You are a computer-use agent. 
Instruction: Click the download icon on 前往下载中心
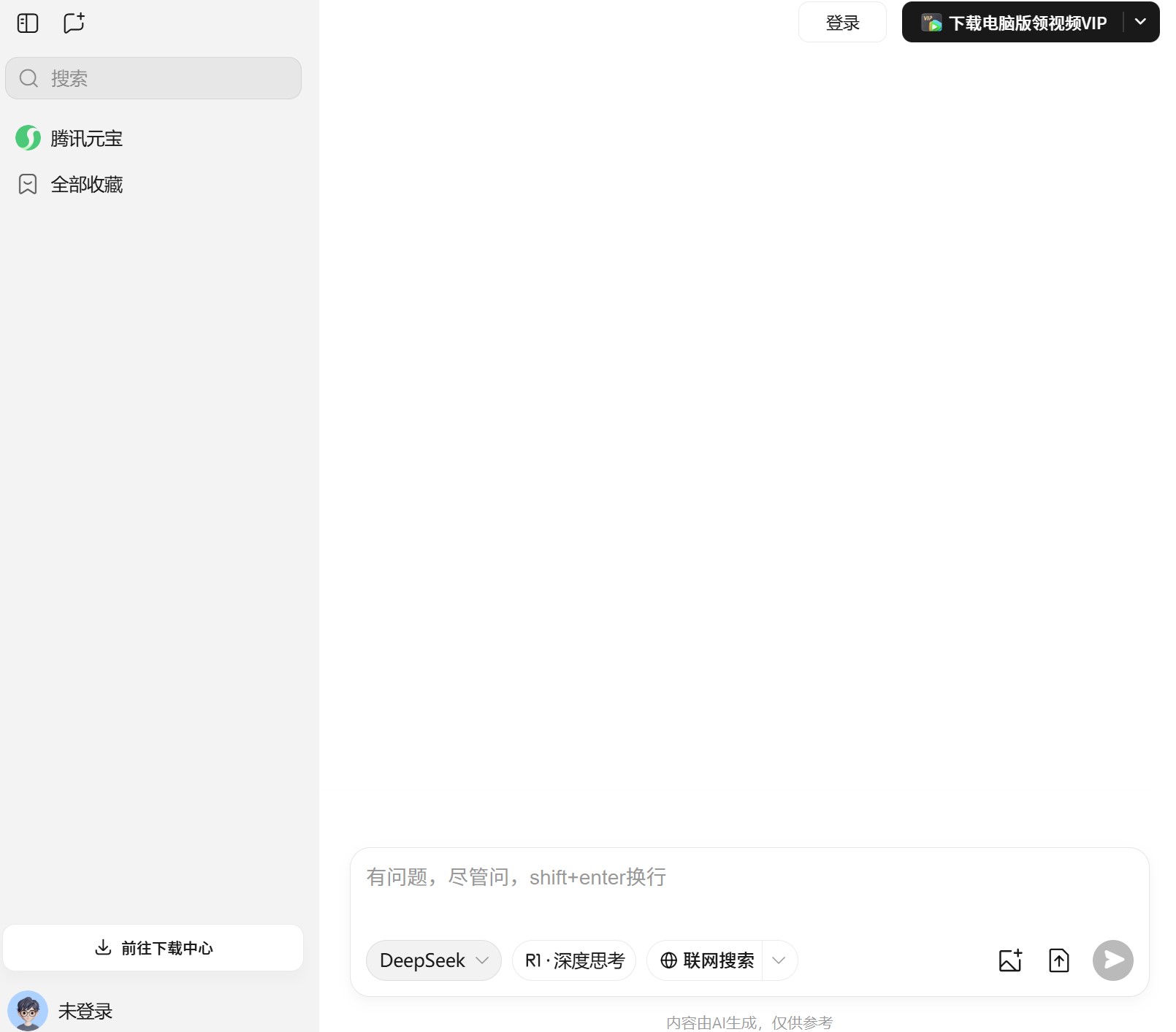click(x=104, y=947)
